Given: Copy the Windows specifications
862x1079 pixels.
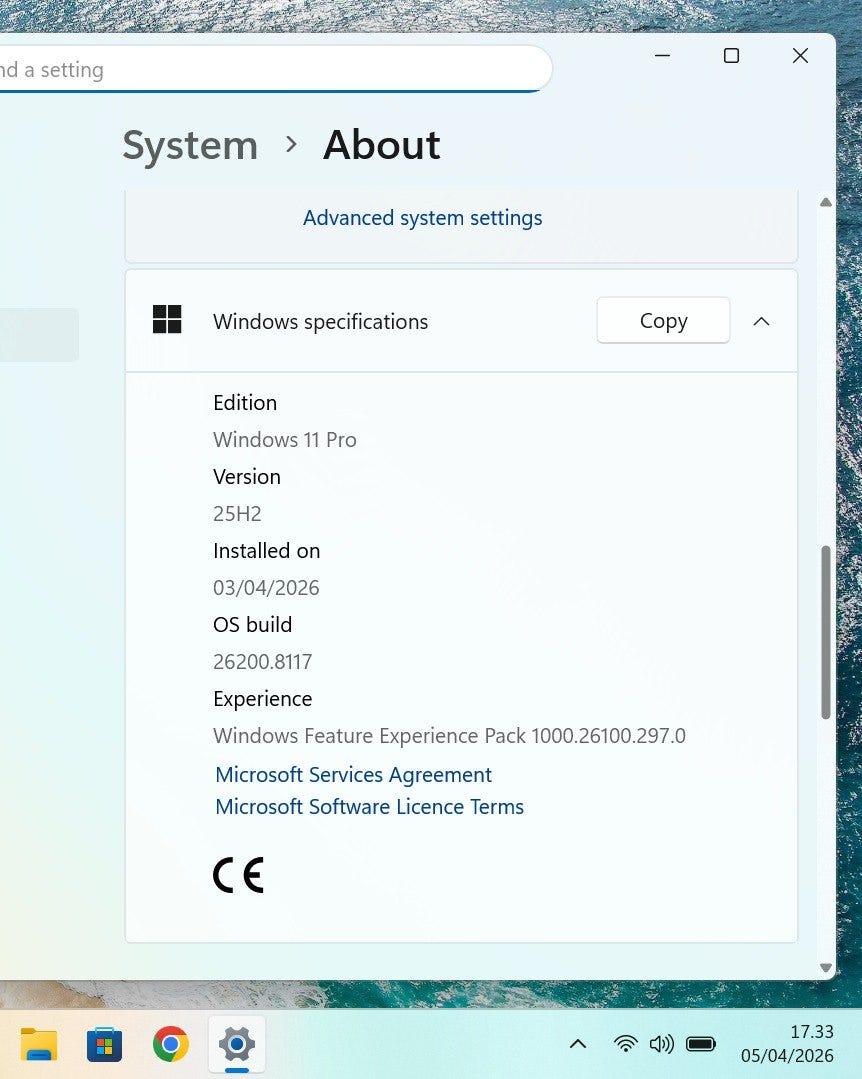Looking at the screenshot, I should (663, 321).
